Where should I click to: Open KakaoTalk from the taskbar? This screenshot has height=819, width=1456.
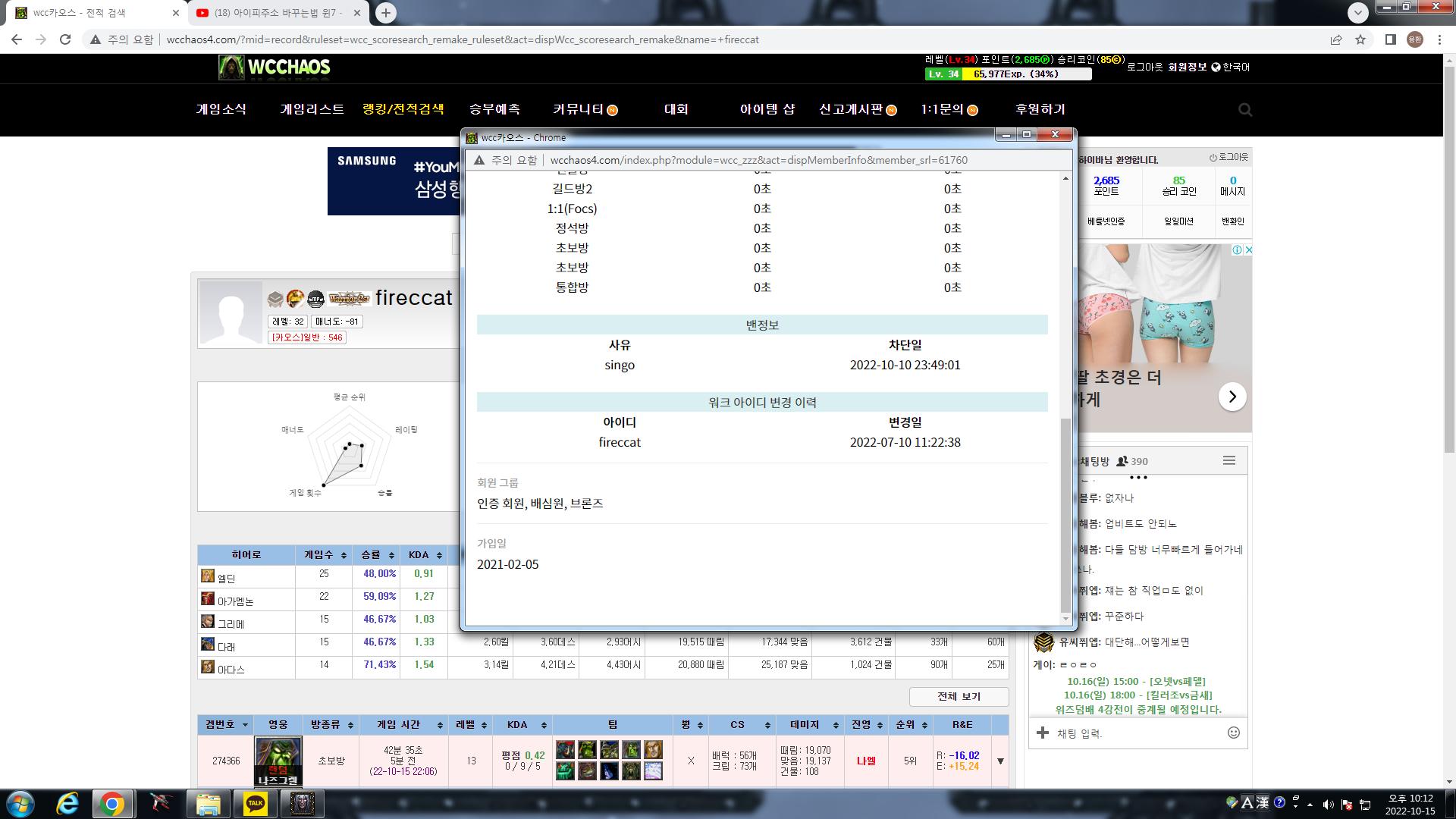point(256,804)
